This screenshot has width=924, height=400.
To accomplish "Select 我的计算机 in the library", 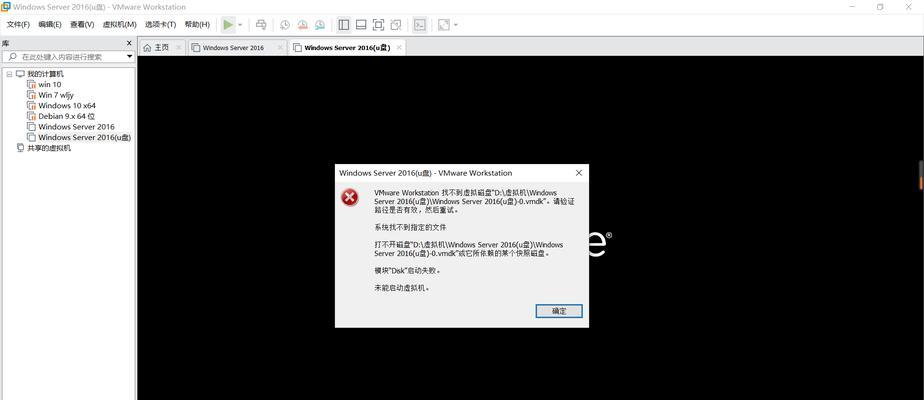I will (45, 74).
